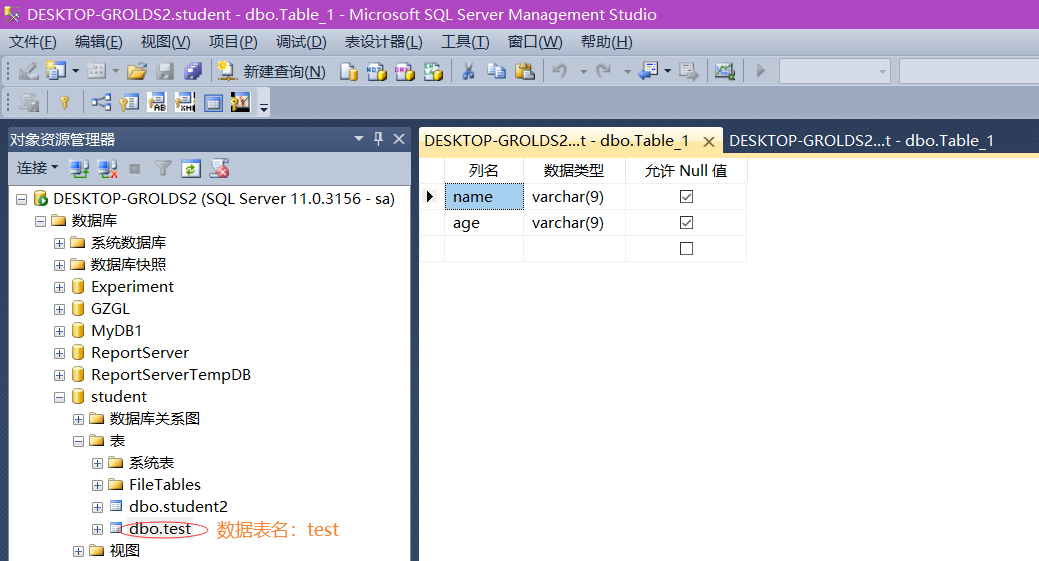1039x561 pixels.
Task: Click the Manage Check Constraints icon
Action: tap(213, 103)
